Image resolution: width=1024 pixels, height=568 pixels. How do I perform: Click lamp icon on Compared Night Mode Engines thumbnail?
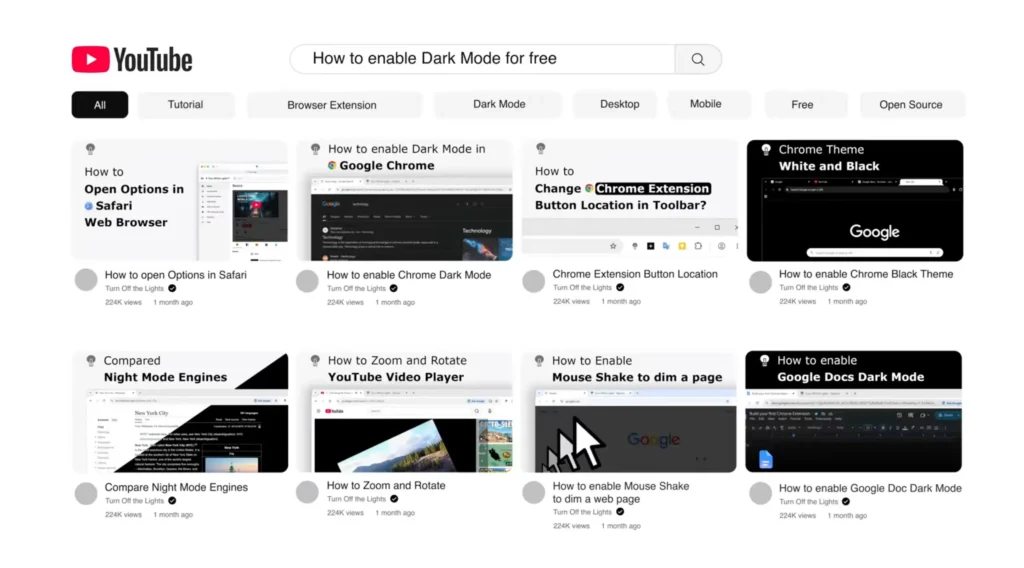coord(91,361)
